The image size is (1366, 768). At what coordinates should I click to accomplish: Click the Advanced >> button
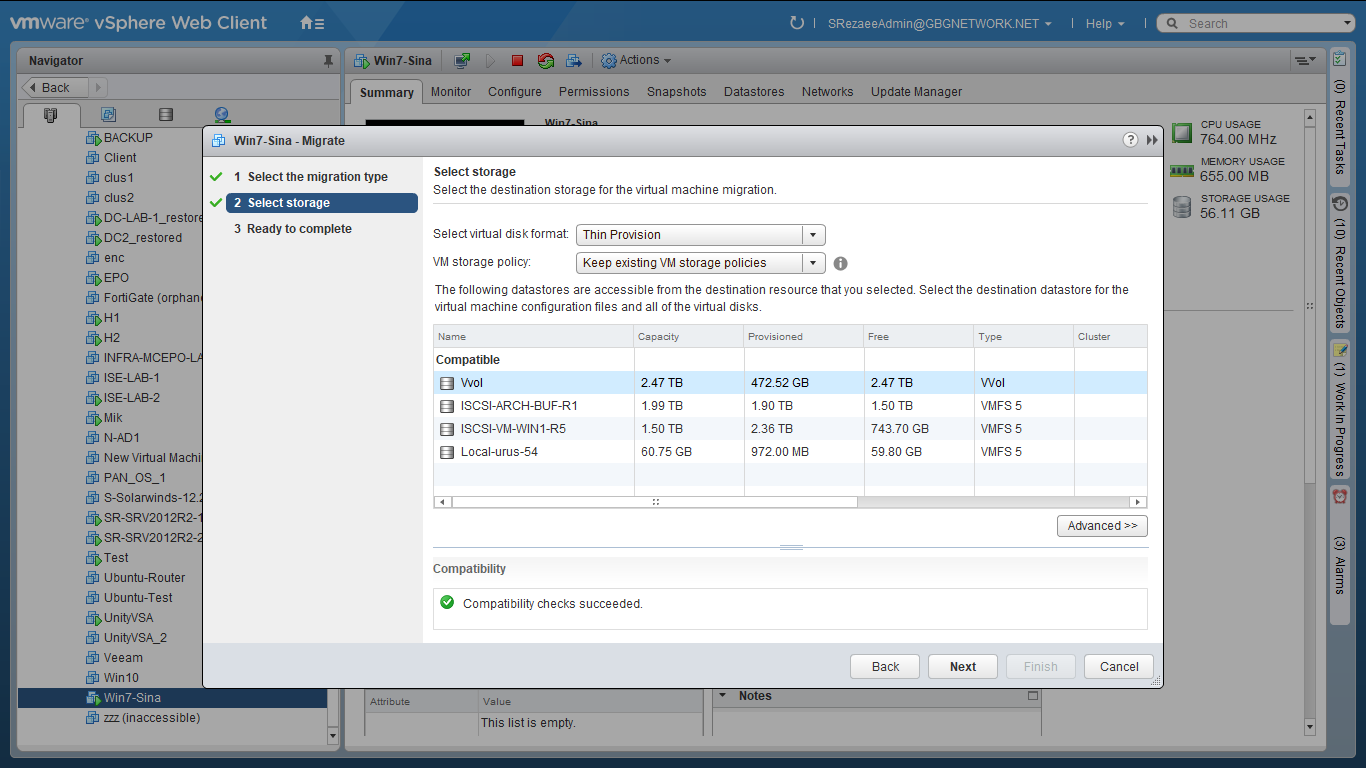point(1102,526)
